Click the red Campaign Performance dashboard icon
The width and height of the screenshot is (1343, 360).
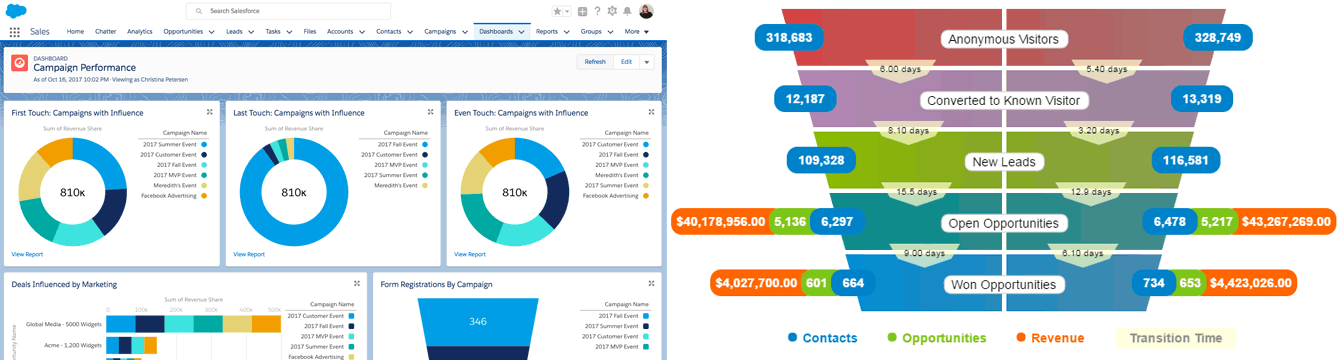pos(19,62)
